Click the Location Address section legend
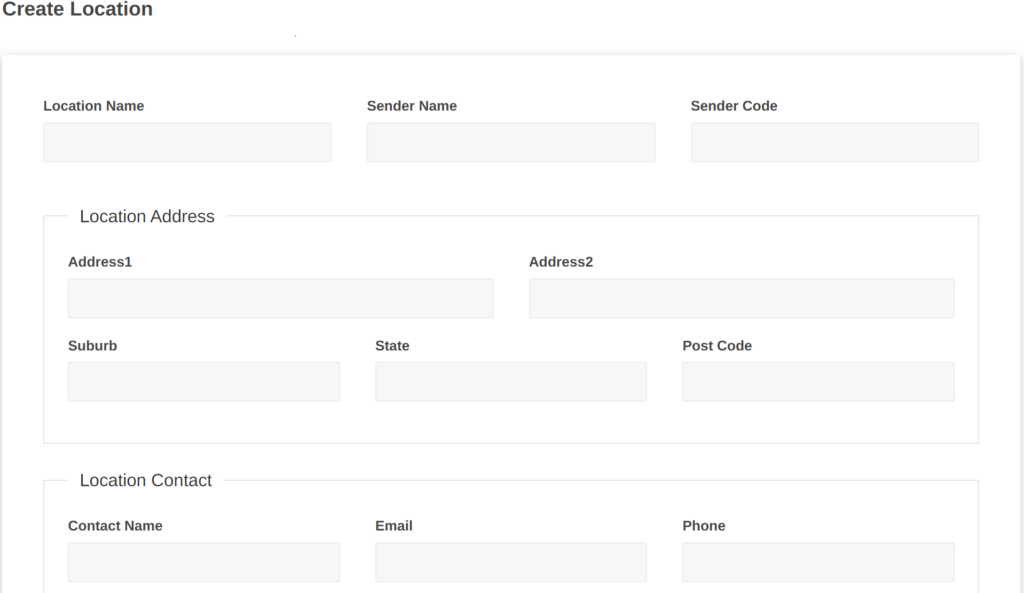 point(147,217)
